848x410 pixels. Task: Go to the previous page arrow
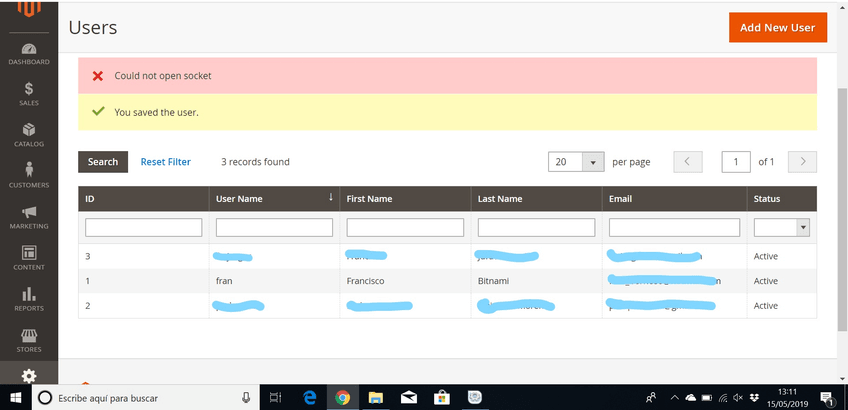point(688,162)
